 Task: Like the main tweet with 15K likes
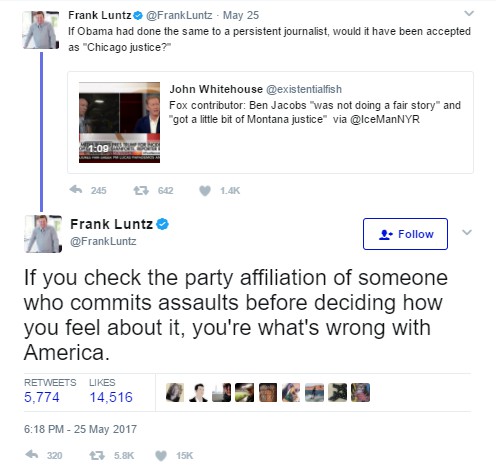161,455
